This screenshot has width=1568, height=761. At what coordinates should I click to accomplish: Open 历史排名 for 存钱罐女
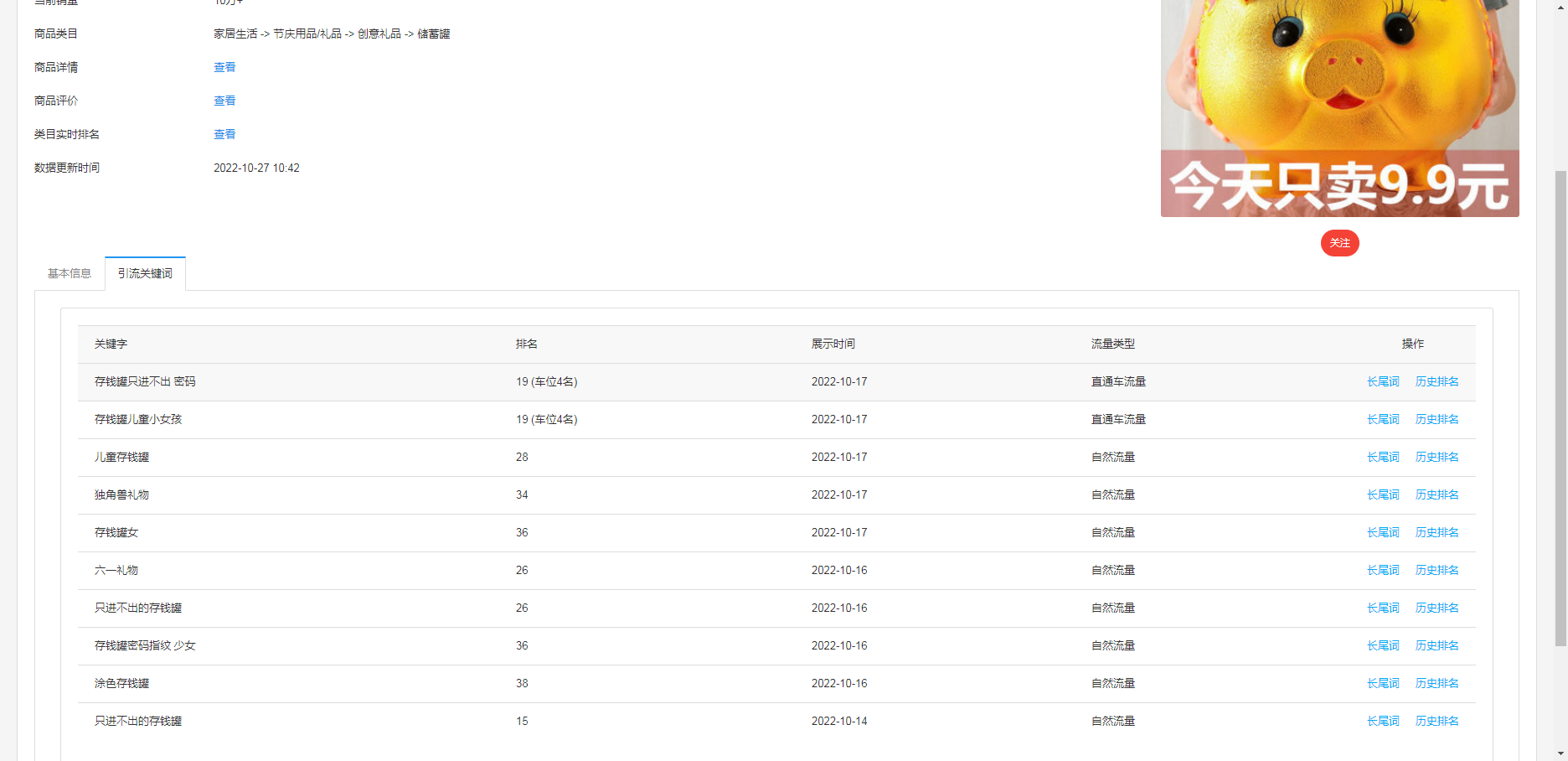click(x=1436, y=532)
